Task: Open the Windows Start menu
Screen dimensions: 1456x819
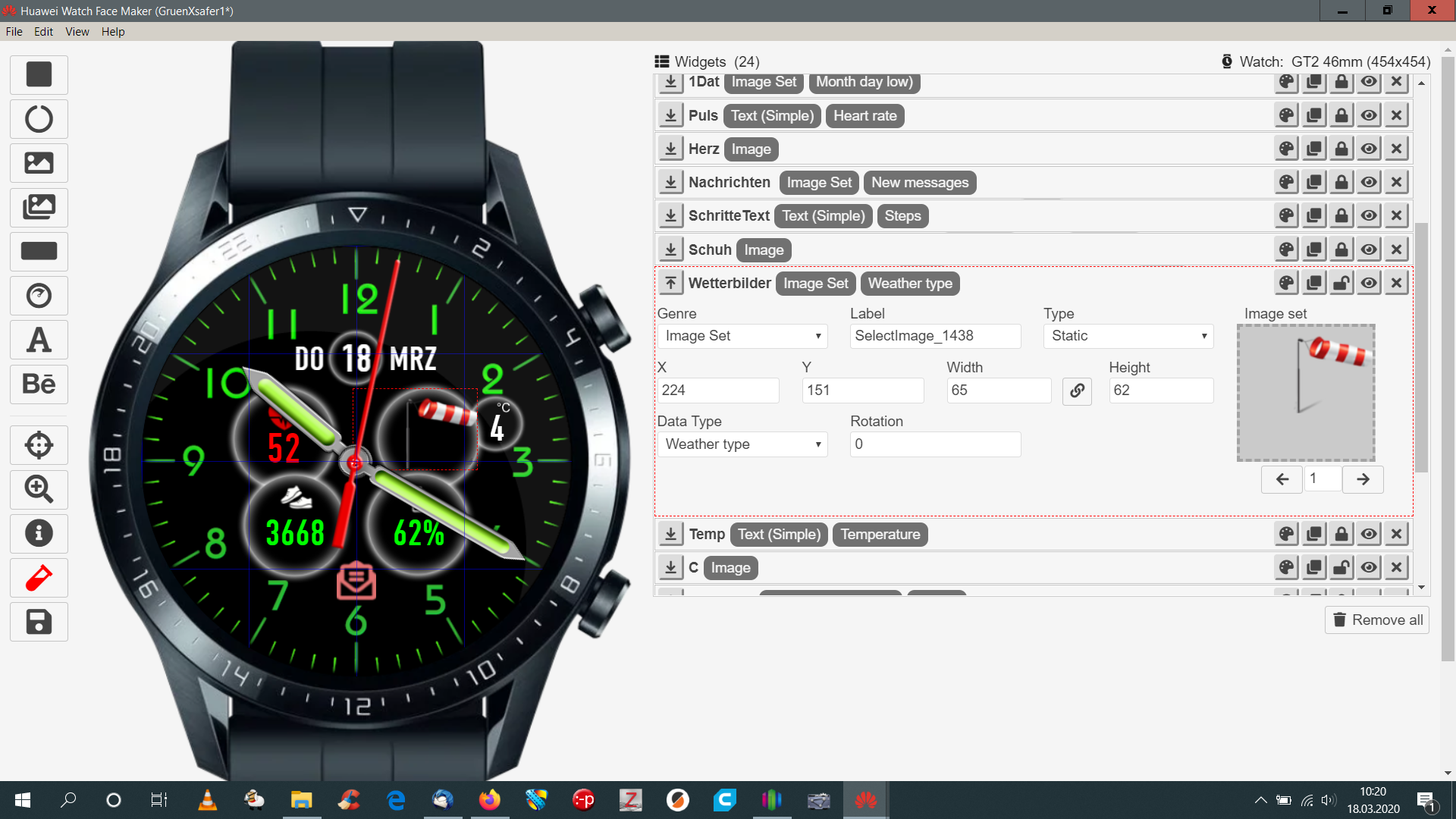Action: coord(23,800)
